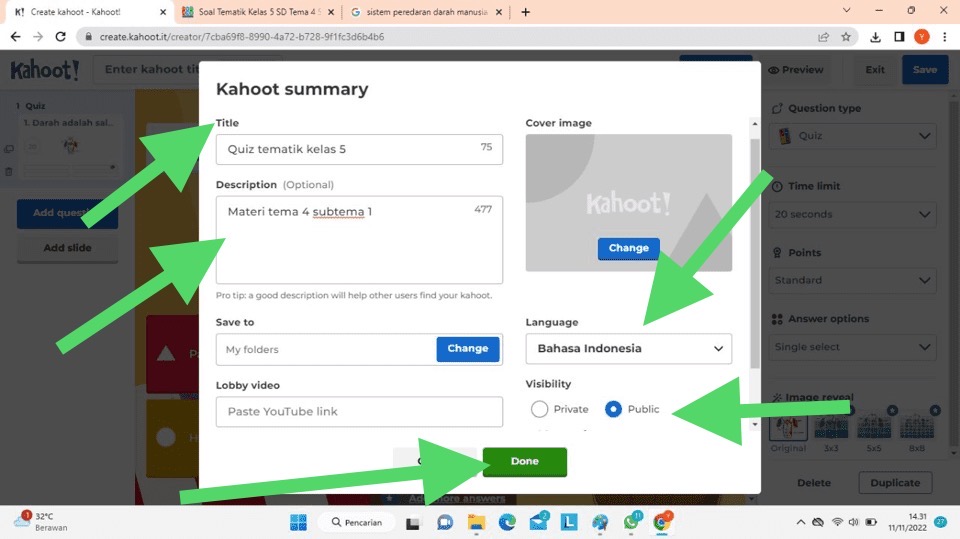Screen dimensions: 960x539
Task: Open the weather widget 32°C Berawan
Action: (40, 522)
